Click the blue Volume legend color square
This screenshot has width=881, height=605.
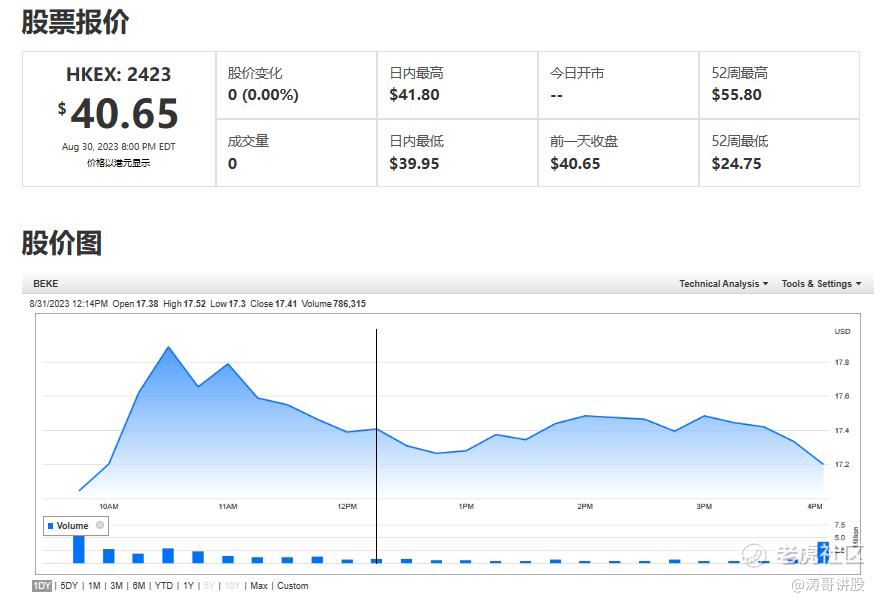51,526
